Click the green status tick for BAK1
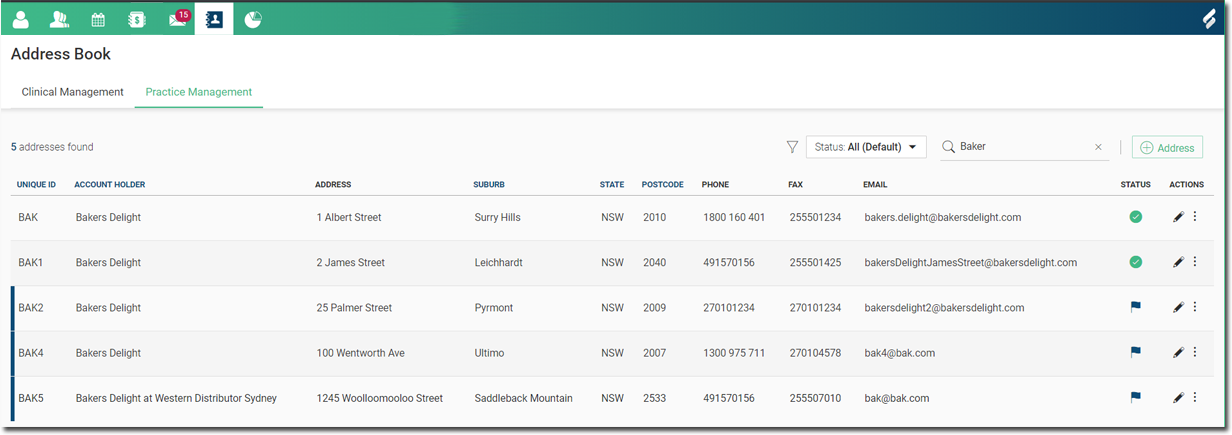Screen dimensions: 1232x435 point(1135,262)
